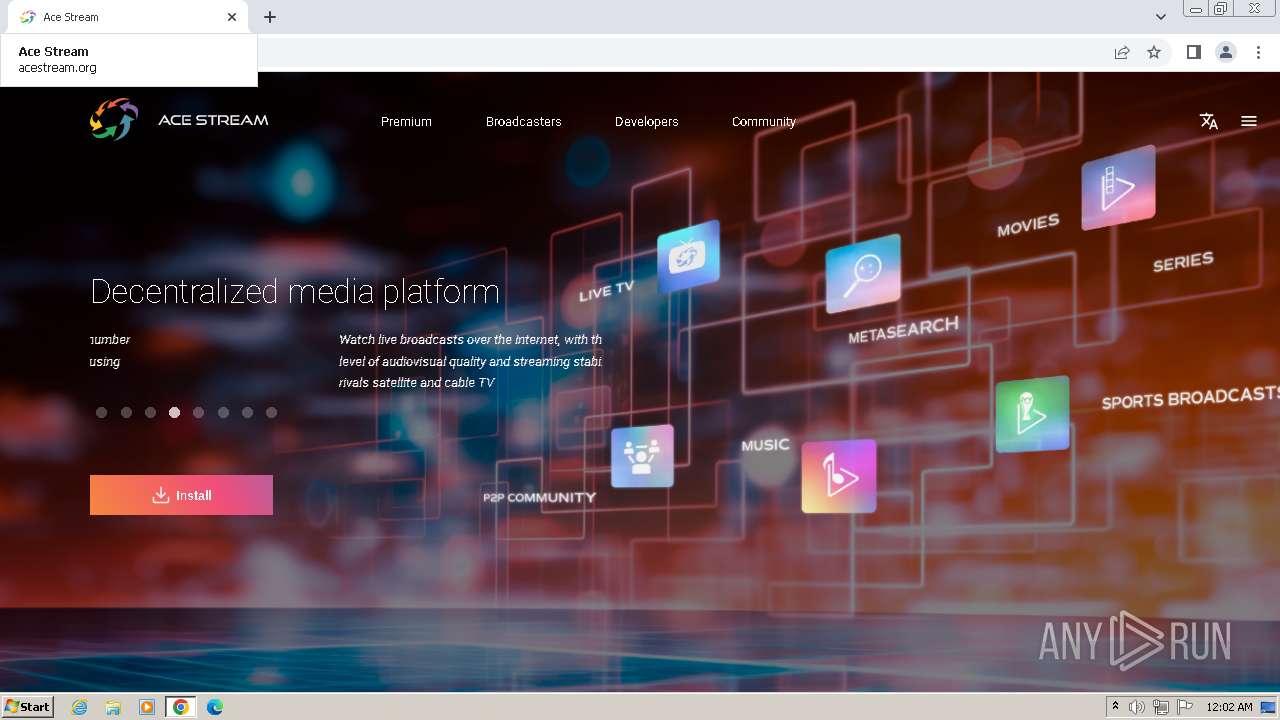Select the active fourth carousel dot
Screen dimensions: 1280x720
(x=174, y=412)
